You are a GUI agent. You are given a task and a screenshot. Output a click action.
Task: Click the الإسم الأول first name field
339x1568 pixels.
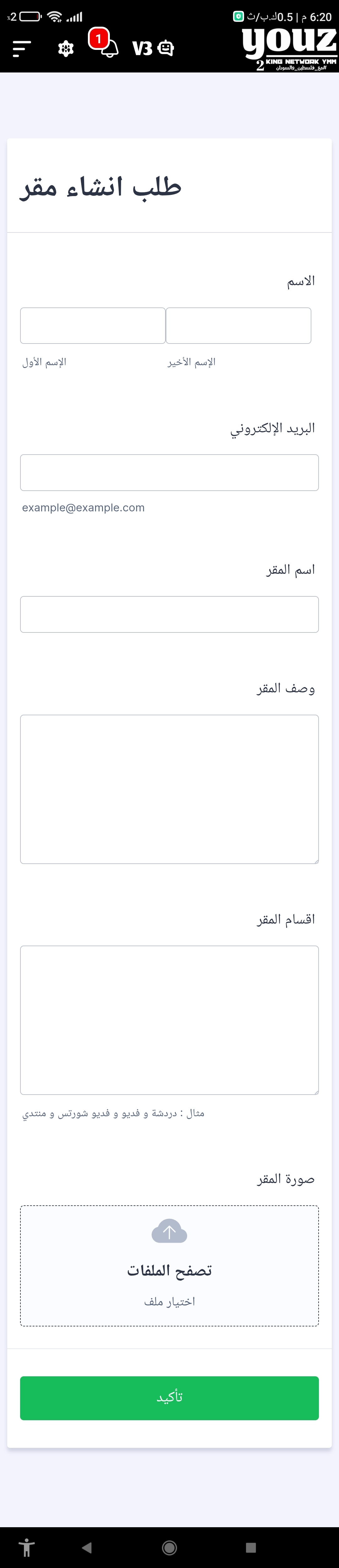93,326
